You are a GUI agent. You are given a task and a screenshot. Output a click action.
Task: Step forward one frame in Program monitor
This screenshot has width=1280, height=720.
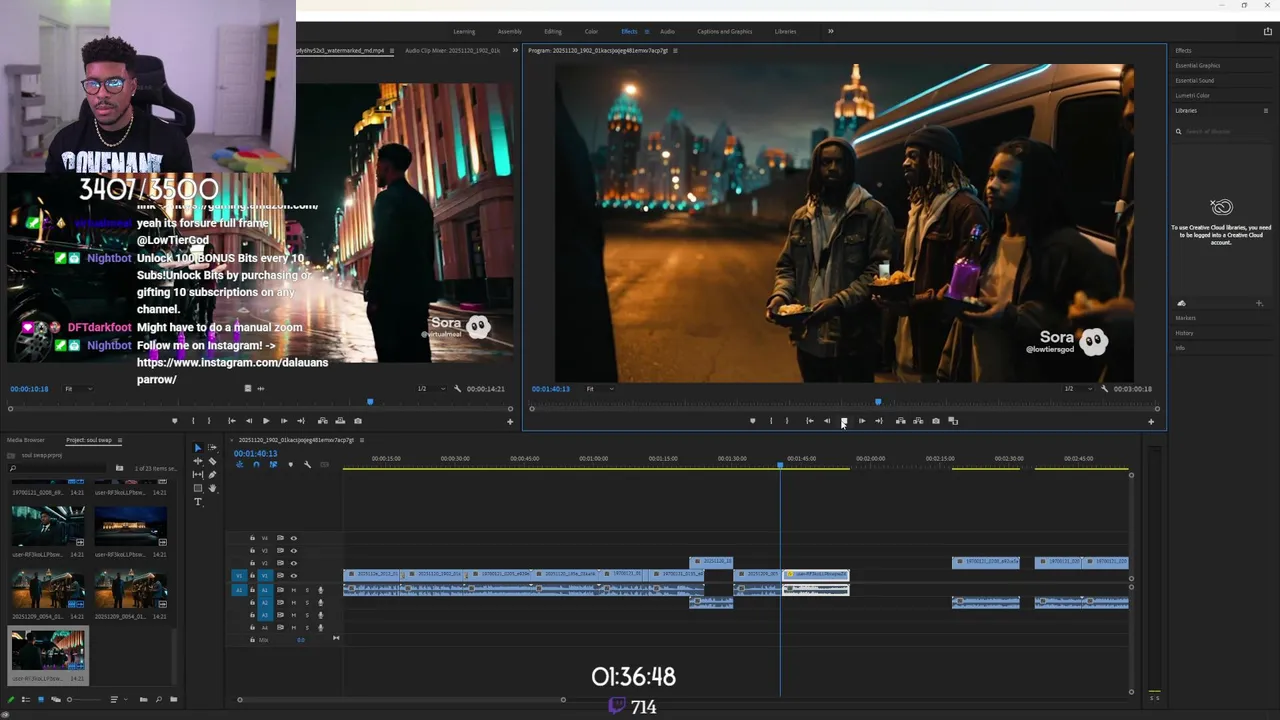pos(862,421)
